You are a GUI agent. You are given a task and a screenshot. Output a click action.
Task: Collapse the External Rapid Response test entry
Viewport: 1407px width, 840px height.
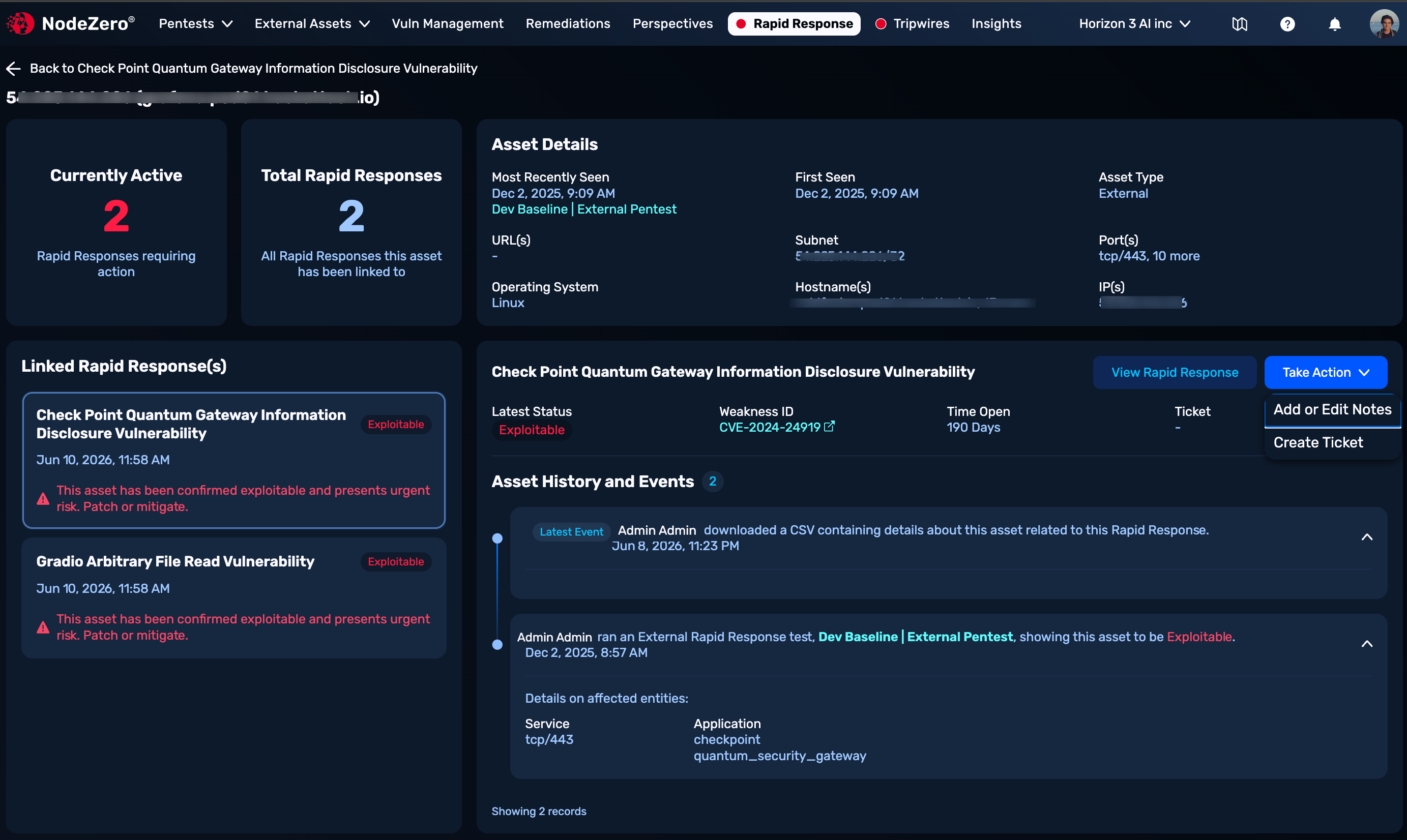click(1367, 644)
